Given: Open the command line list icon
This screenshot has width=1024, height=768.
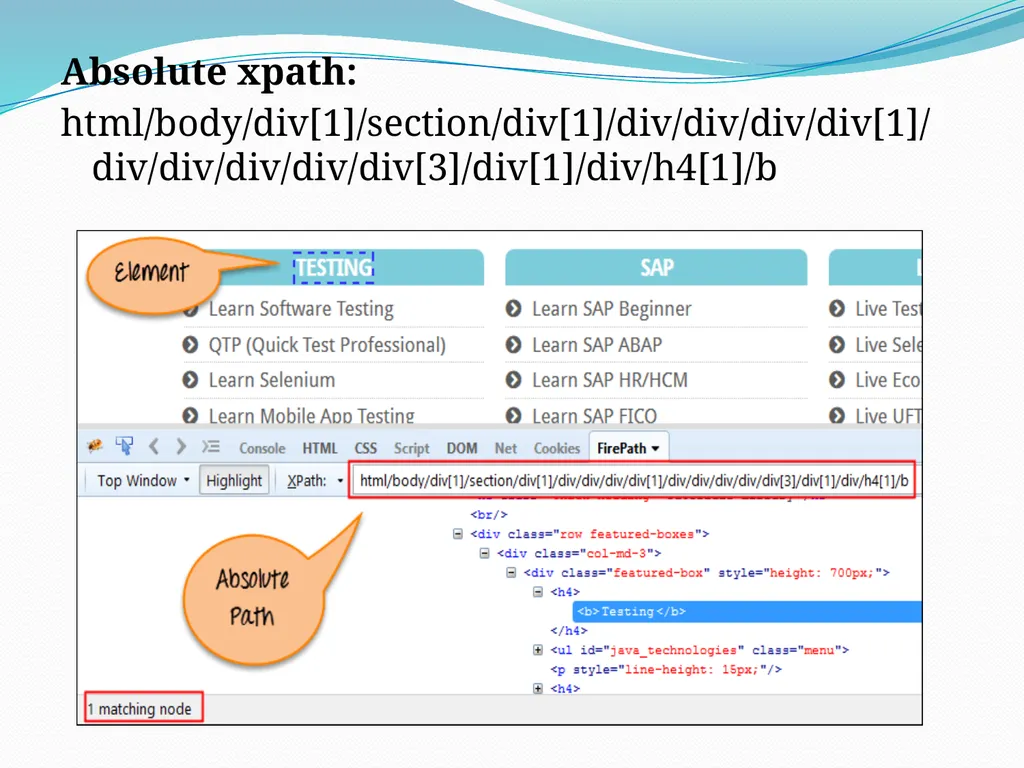Looking at the screenshot, I should (x=210, y=447).
